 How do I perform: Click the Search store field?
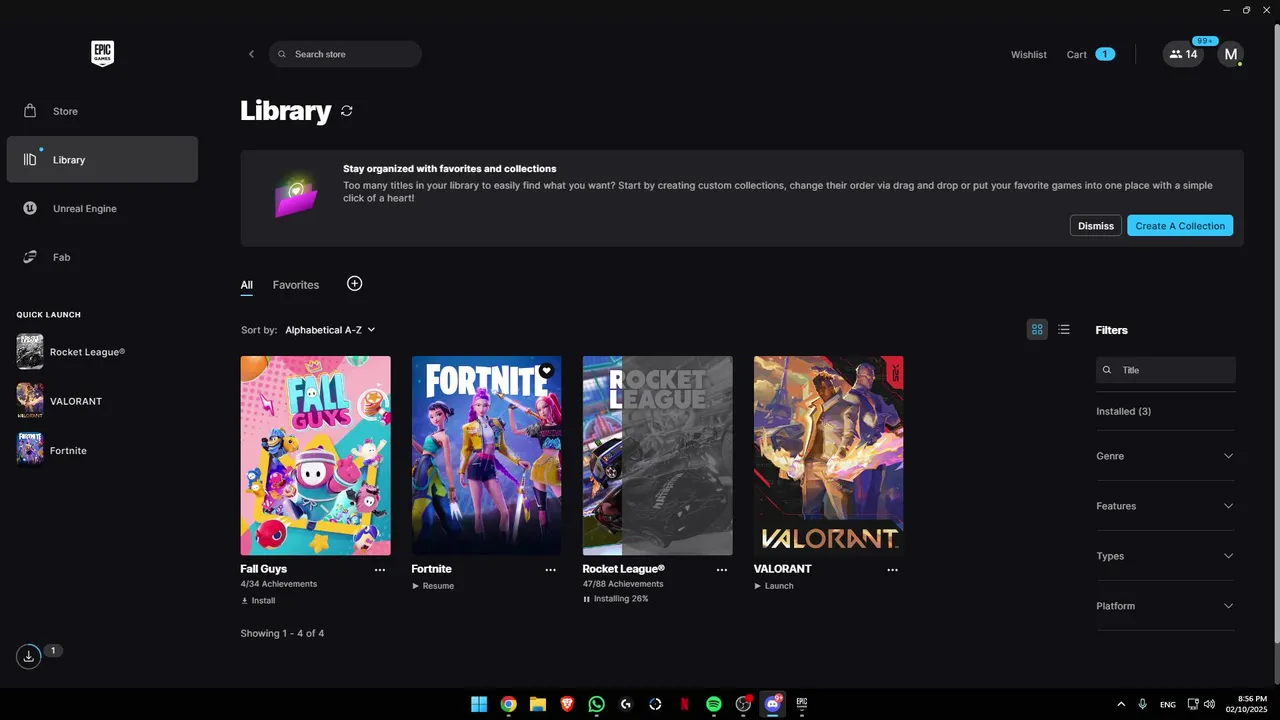(345, 54)
